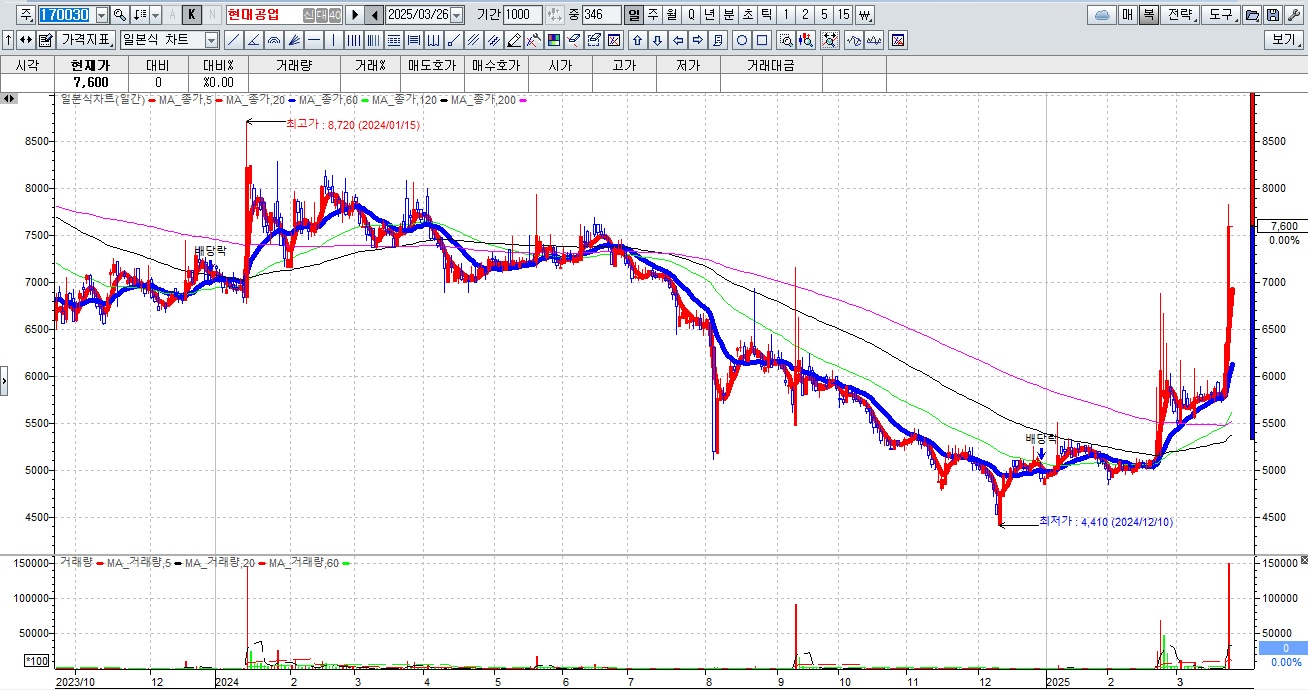
Task: Click the wave pattern indicator icon
Action: [854, 40]
